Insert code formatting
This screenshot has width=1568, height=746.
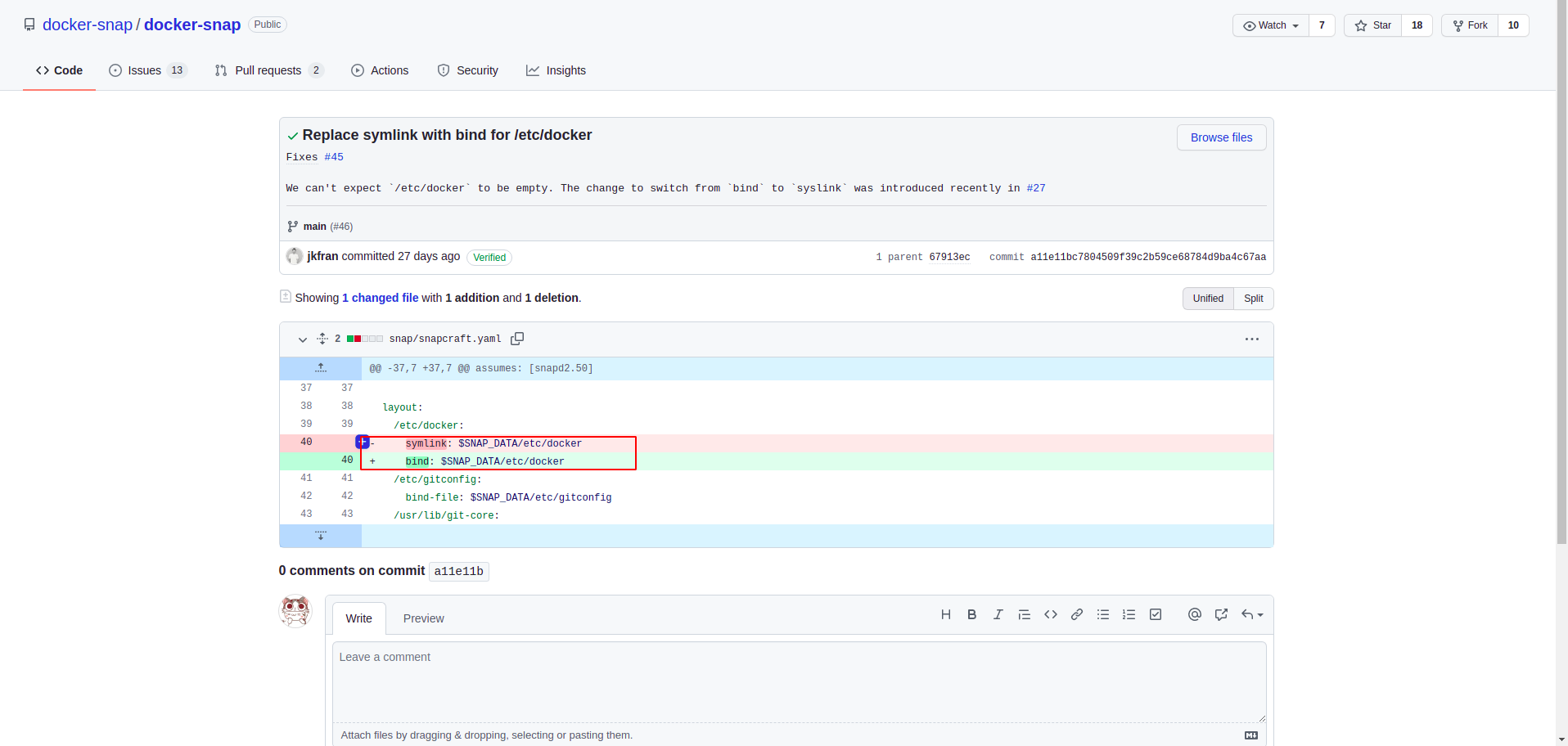(1051, 614)
